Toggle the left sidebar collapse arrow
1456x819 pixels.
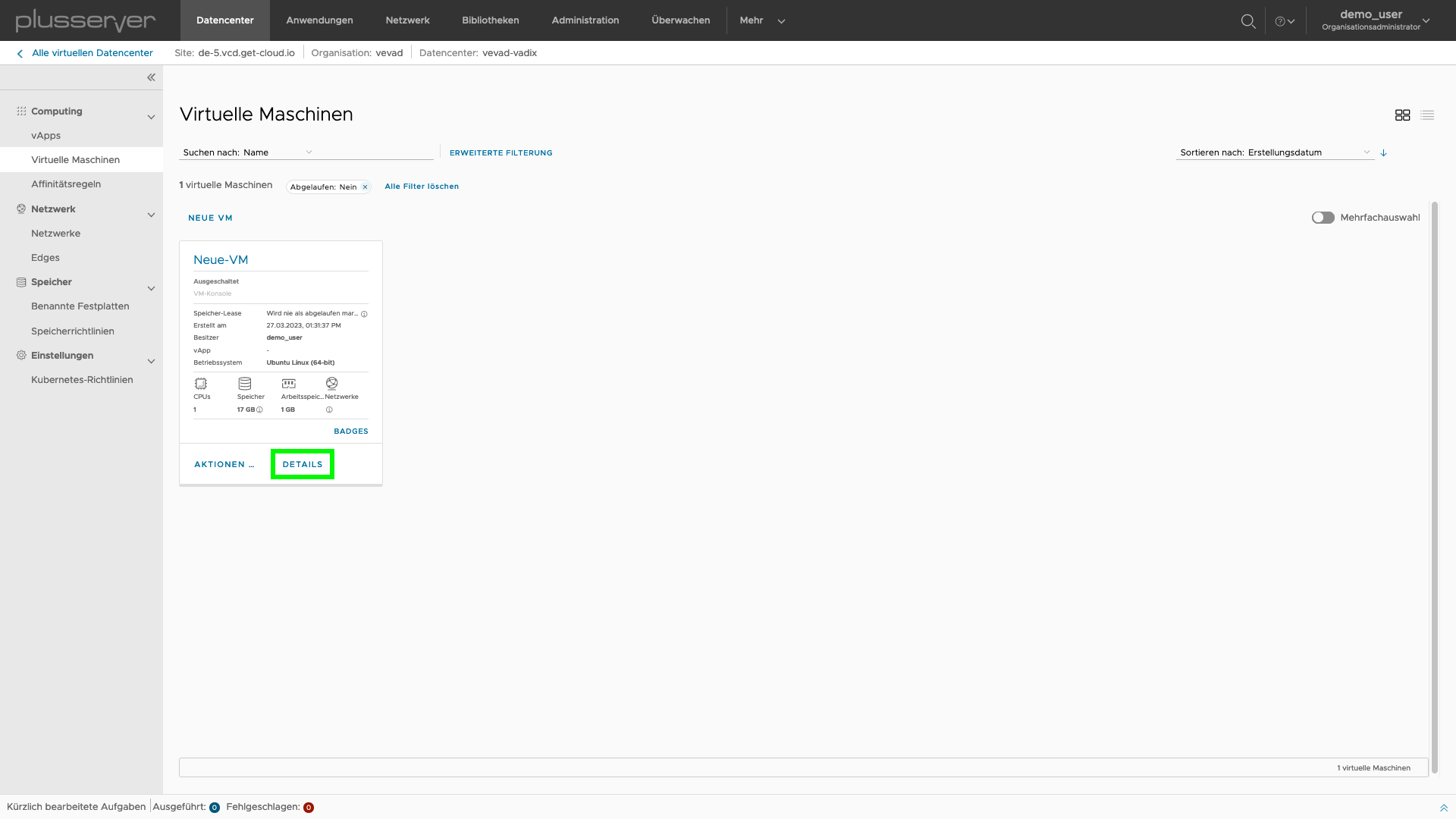[x=151, y=77]
